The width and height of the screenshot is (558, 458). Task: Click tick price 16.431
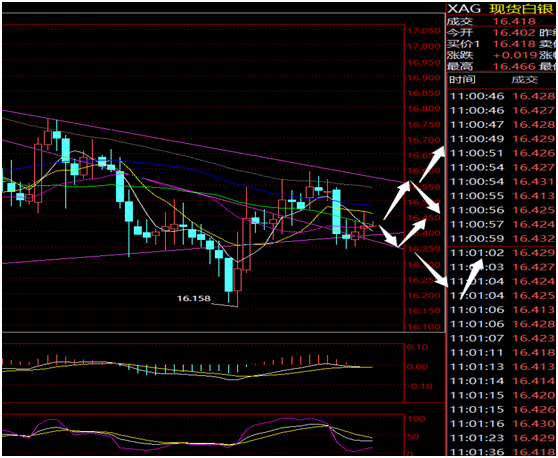[533, 181]
